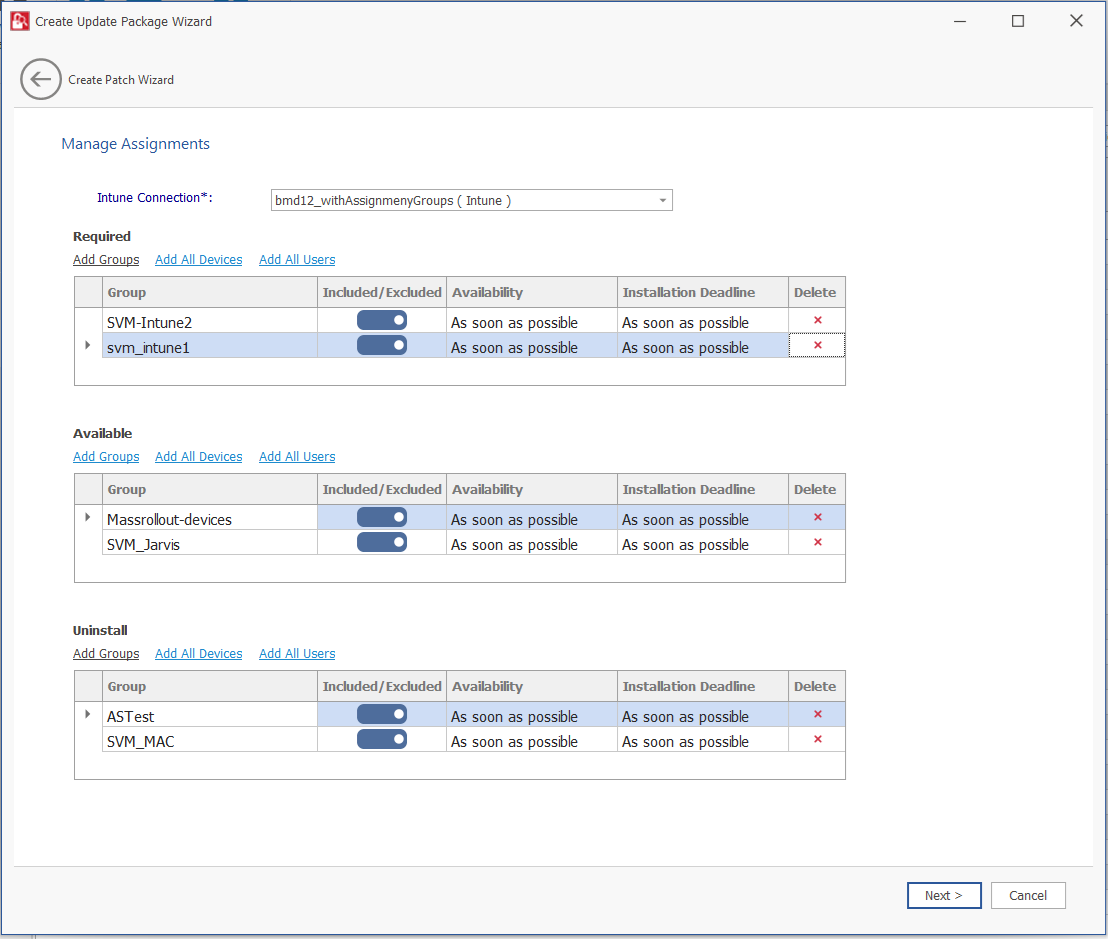Screen dimensions: 1108x939
Task: Delete the SVM_MAC group row
Action: (x=817, y=739)
